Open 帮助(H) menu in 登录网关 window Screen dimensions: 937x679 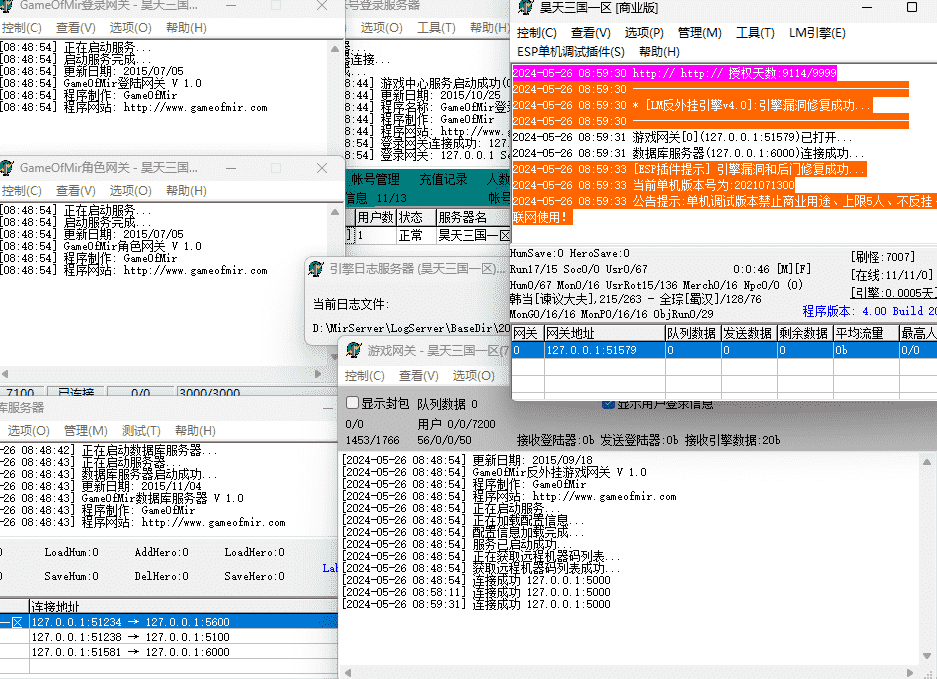tap(186, 27)
